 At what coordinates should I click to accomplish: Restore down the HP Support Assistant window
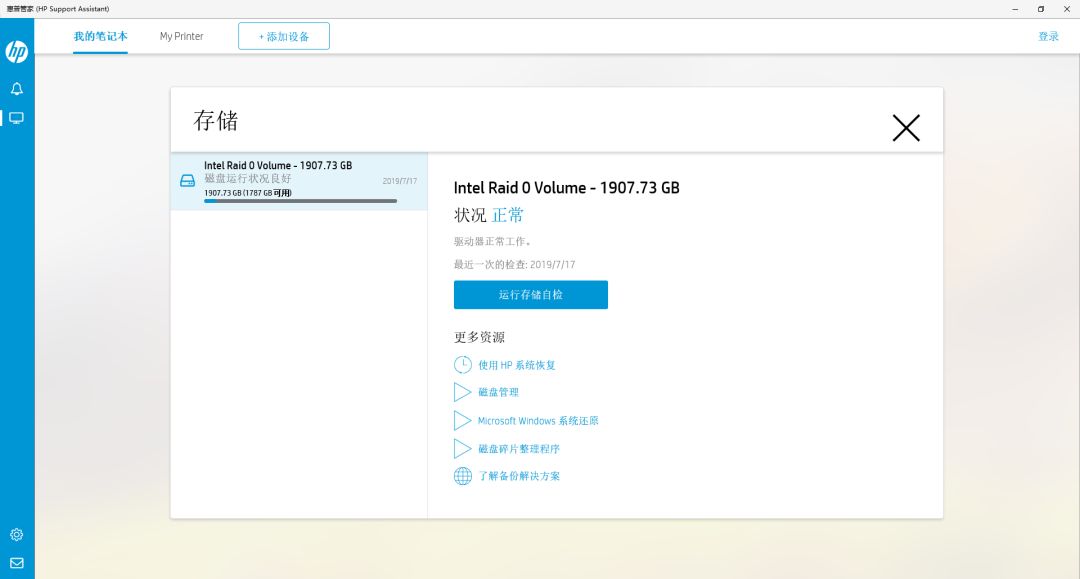click(1041, 9)
